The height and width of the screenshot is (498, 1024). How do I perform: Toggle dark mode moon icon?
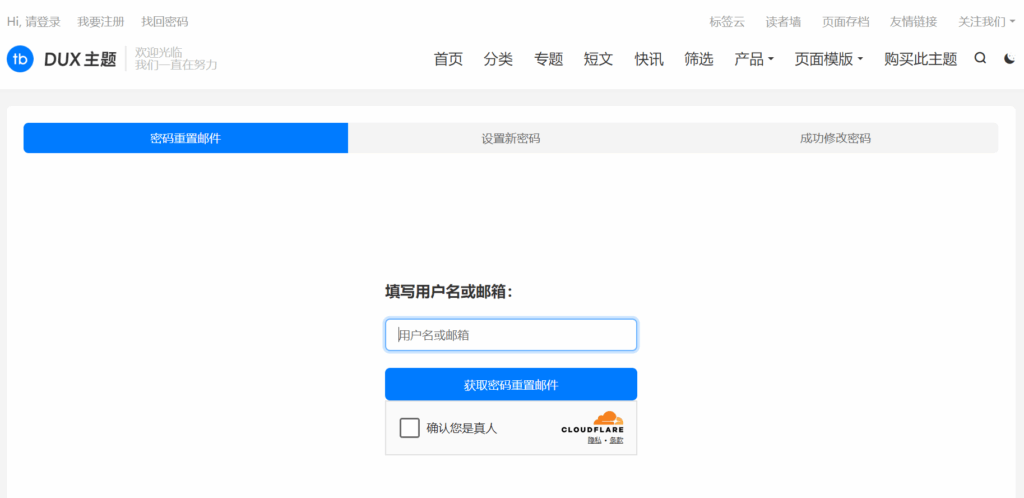click(1009, 59)
